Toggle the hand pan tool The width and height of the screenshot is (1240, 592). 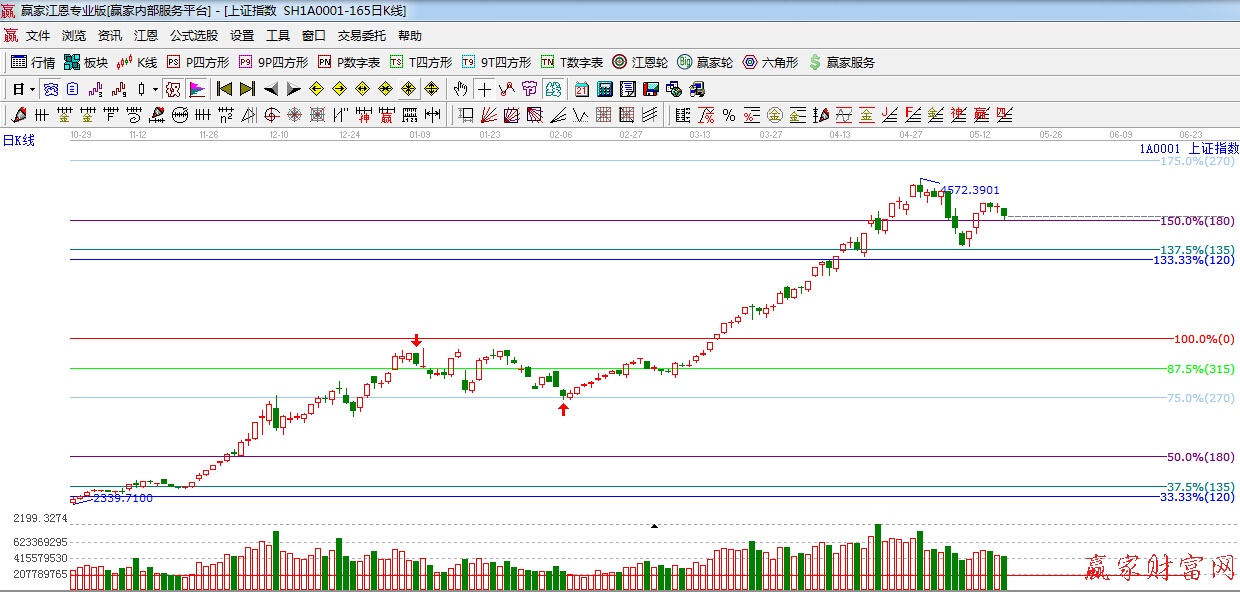pos(461,89)
